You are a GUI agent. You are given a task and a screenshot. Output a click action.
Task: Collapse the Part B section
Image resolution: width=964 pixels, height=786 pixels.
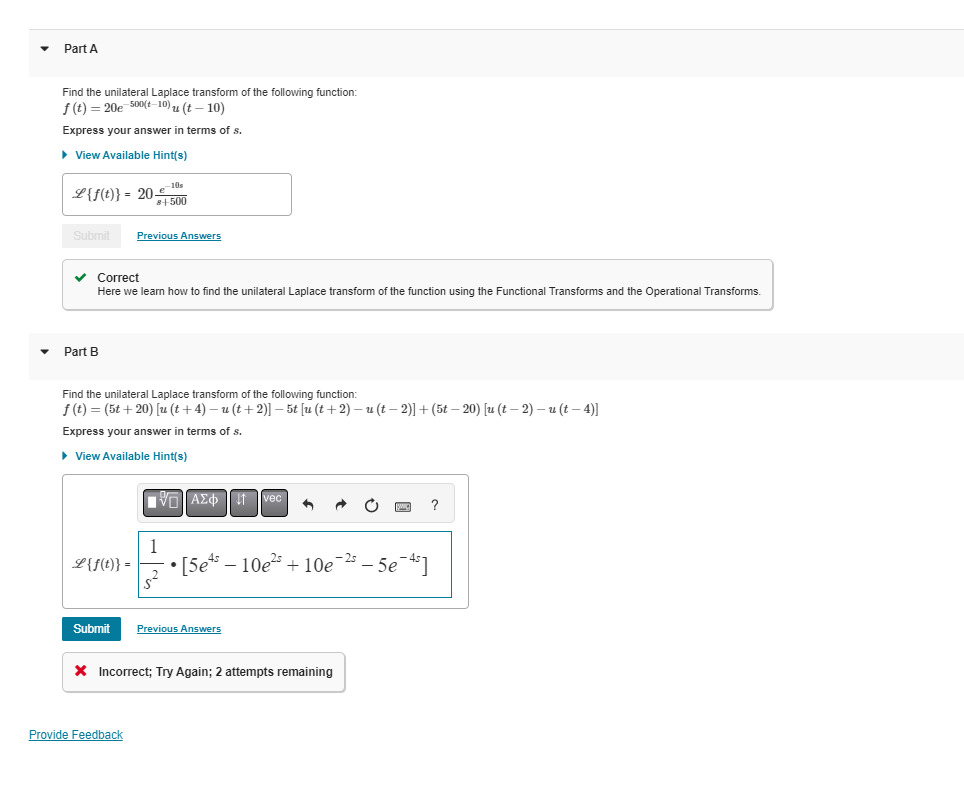coord(44,351)
